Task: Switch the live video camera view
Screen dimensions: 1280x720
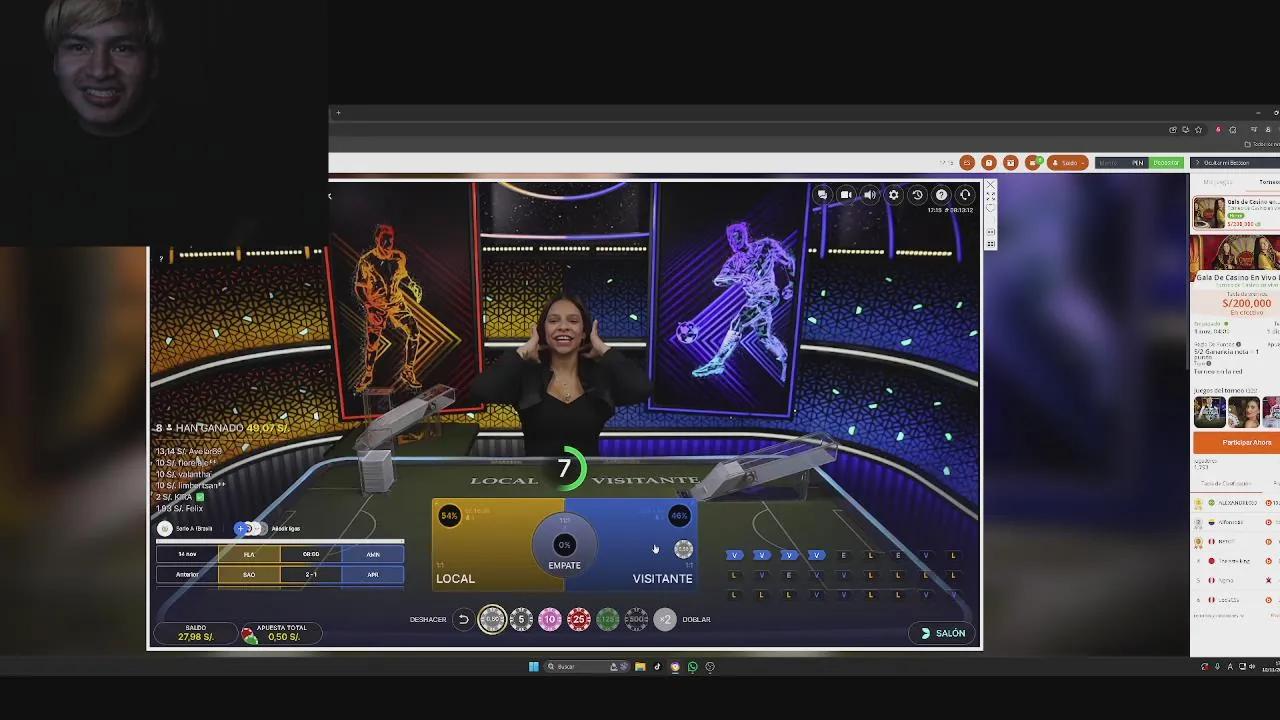Action: 845,196
